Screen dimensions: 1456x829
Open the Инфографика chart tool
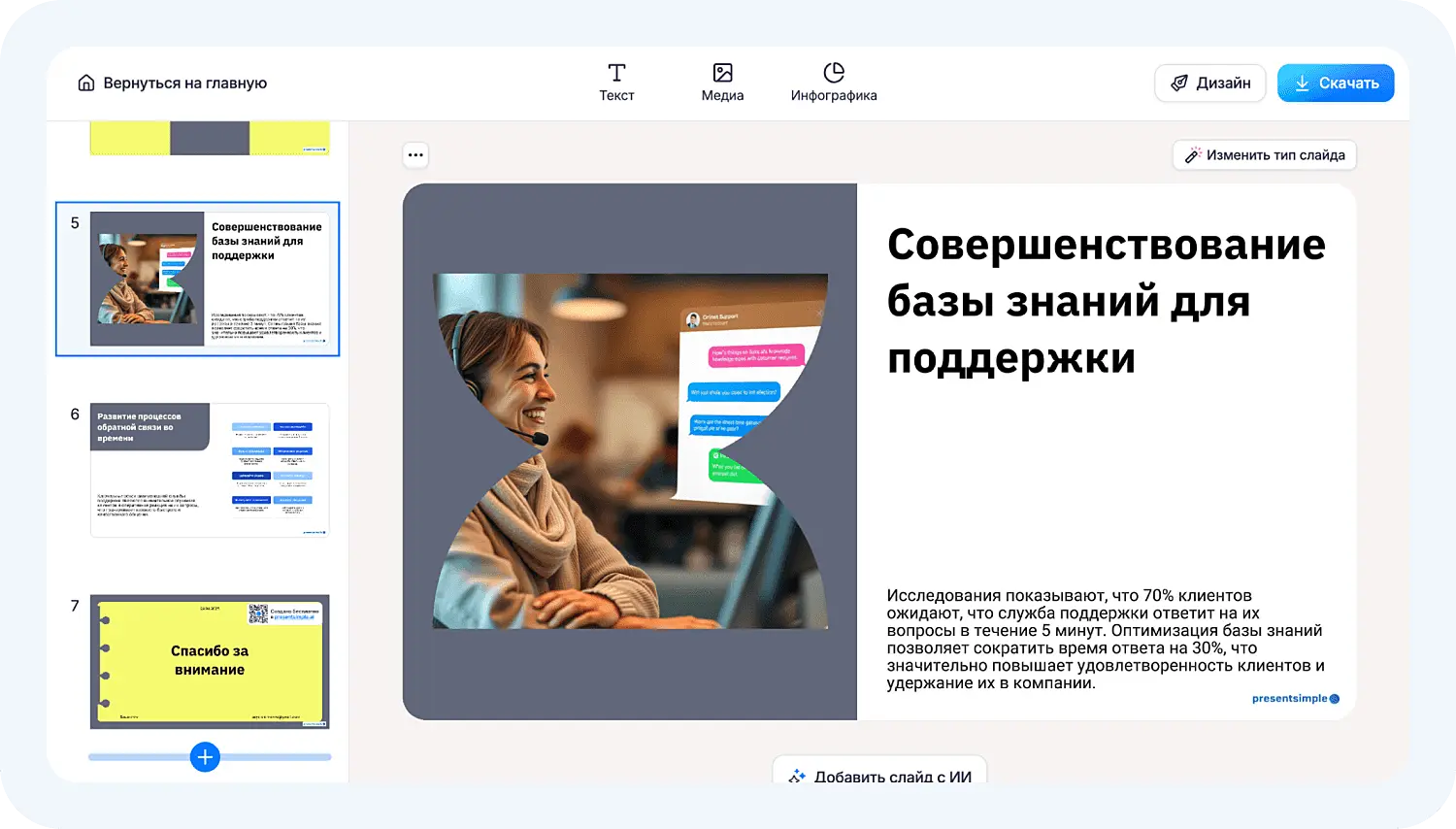[834, 73]
